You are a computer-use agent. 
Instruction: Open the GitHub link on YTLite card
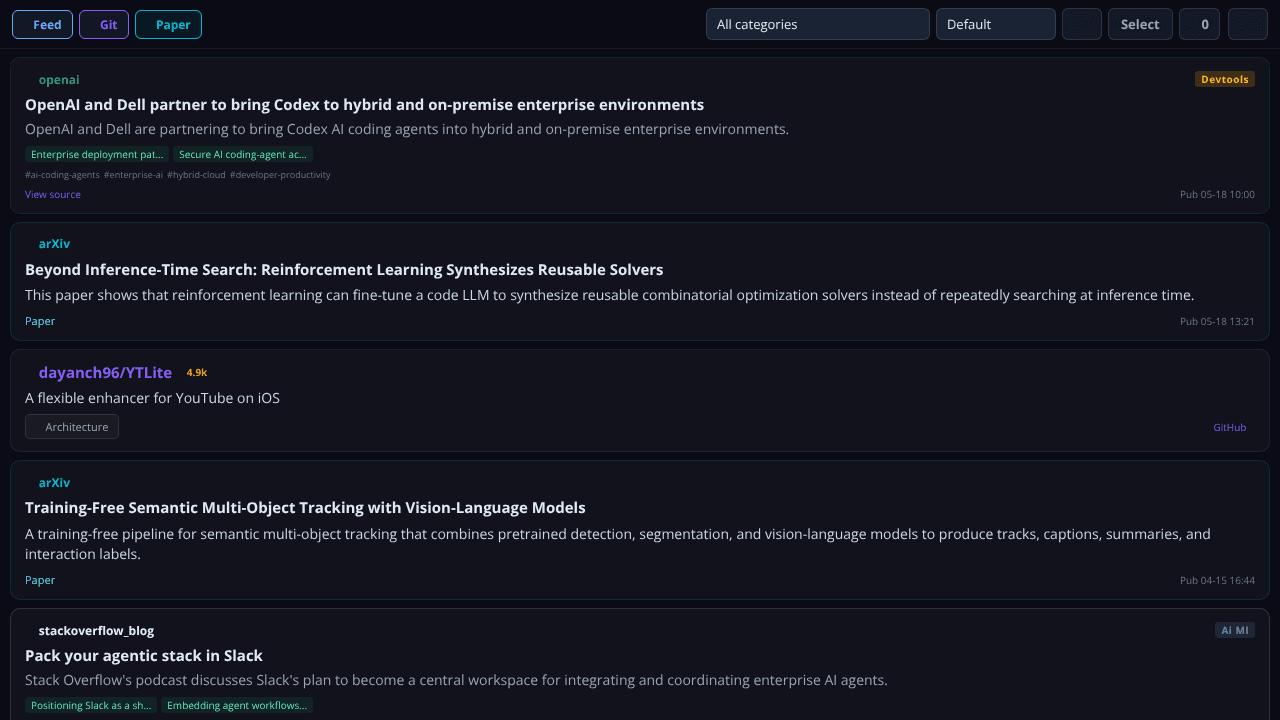point(1230,427)
